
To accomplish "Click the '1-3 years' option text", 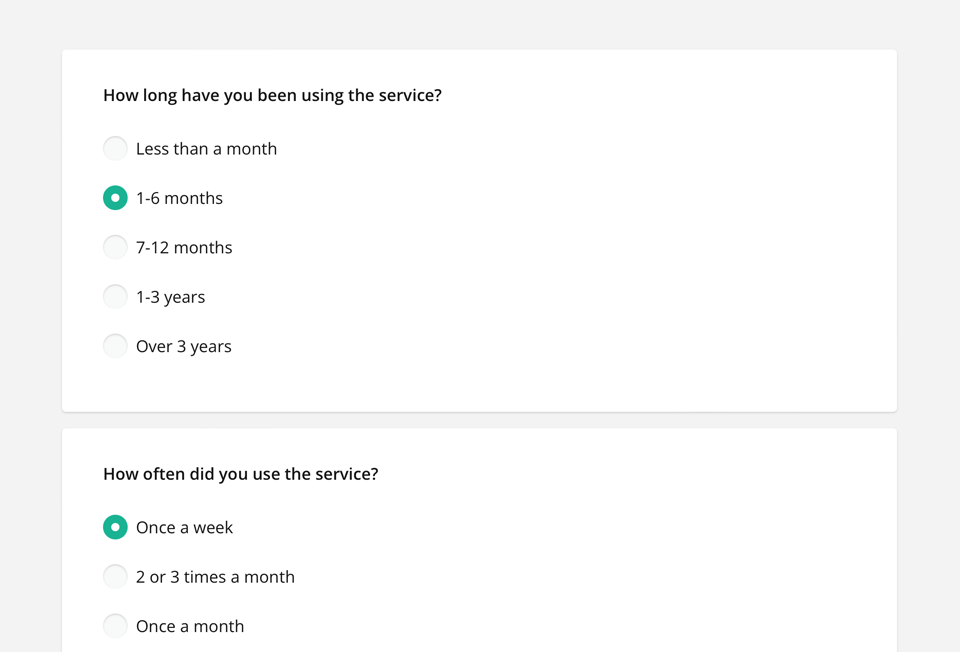I will click(170, 297).
